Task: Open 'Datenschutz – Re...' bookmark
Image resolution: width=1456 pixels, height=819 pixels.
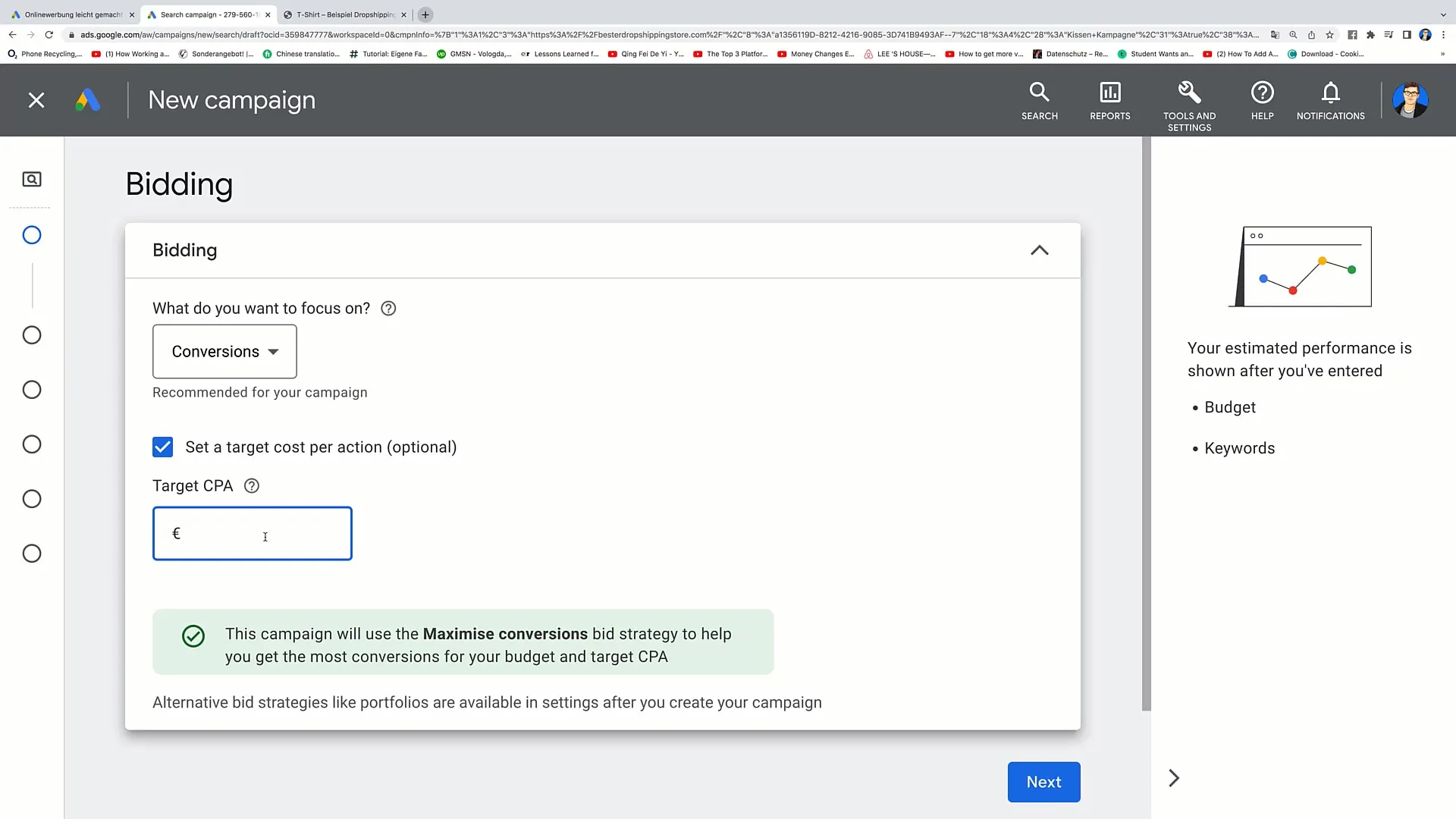Action: [x=1071, y=54]
